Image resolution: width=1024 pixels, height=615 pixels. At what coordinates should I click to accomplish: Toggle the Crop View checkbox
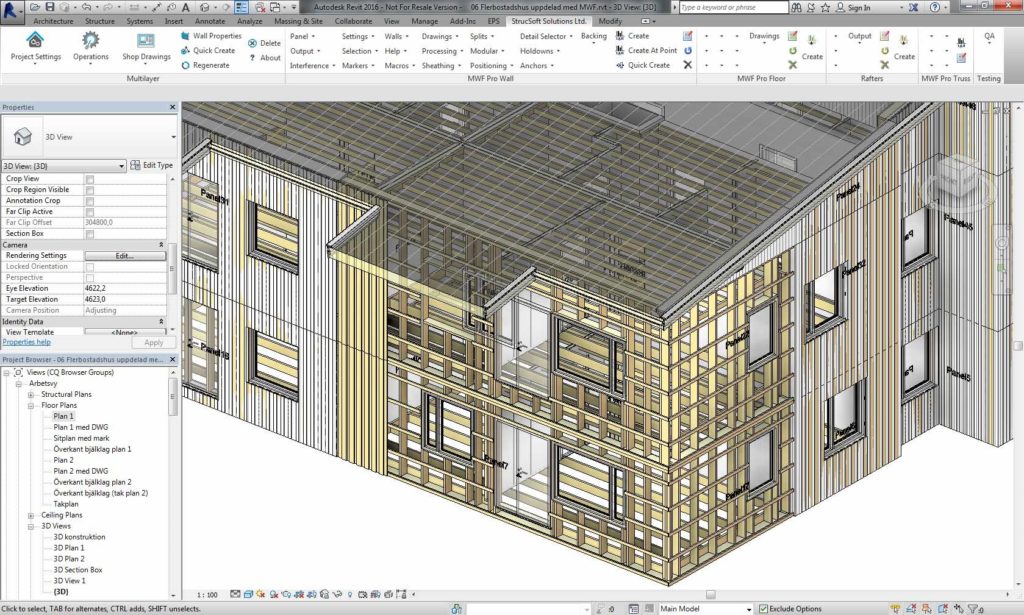coord(90,178)
